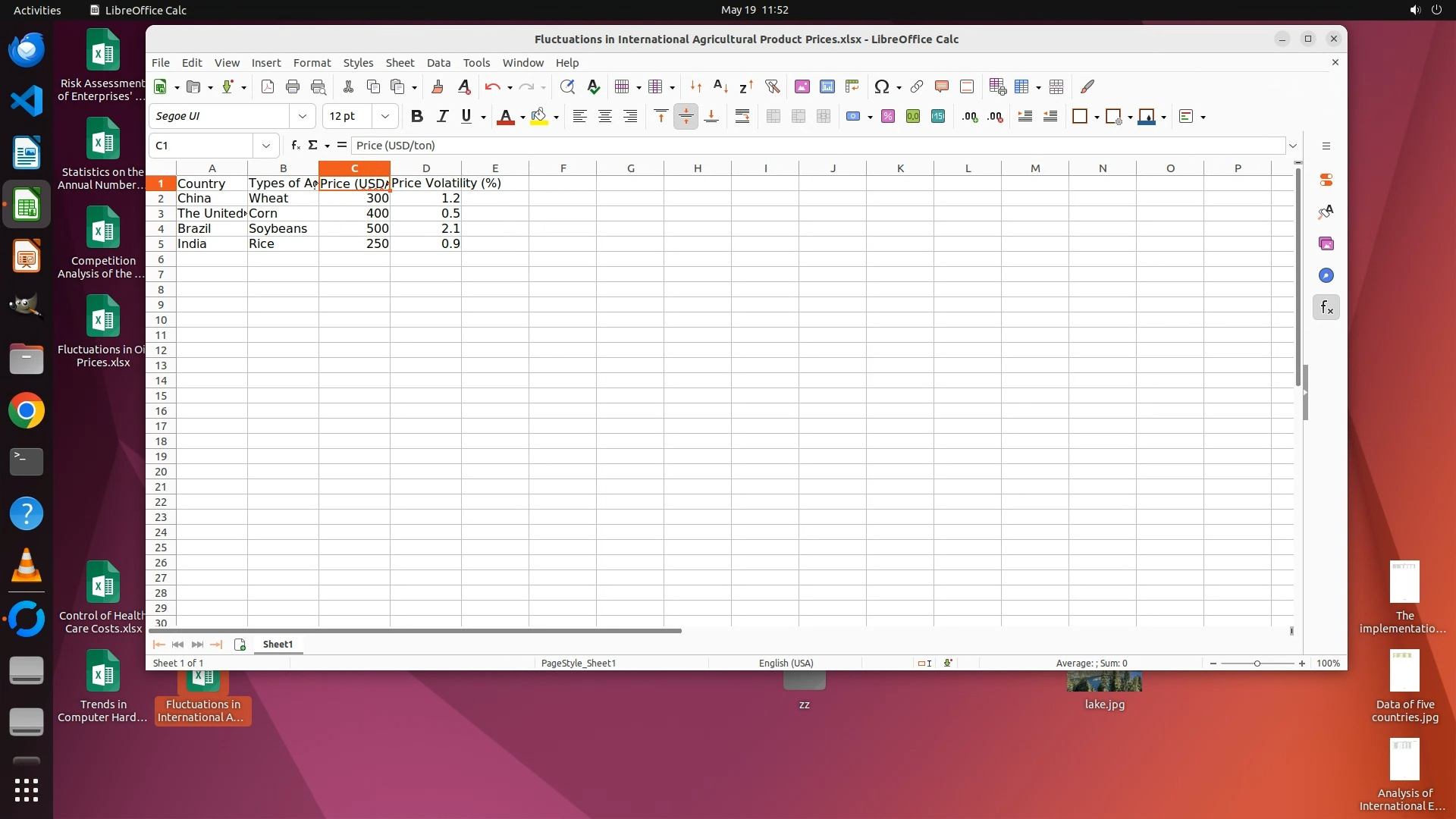Expand the Name Box dropdown

265,146
